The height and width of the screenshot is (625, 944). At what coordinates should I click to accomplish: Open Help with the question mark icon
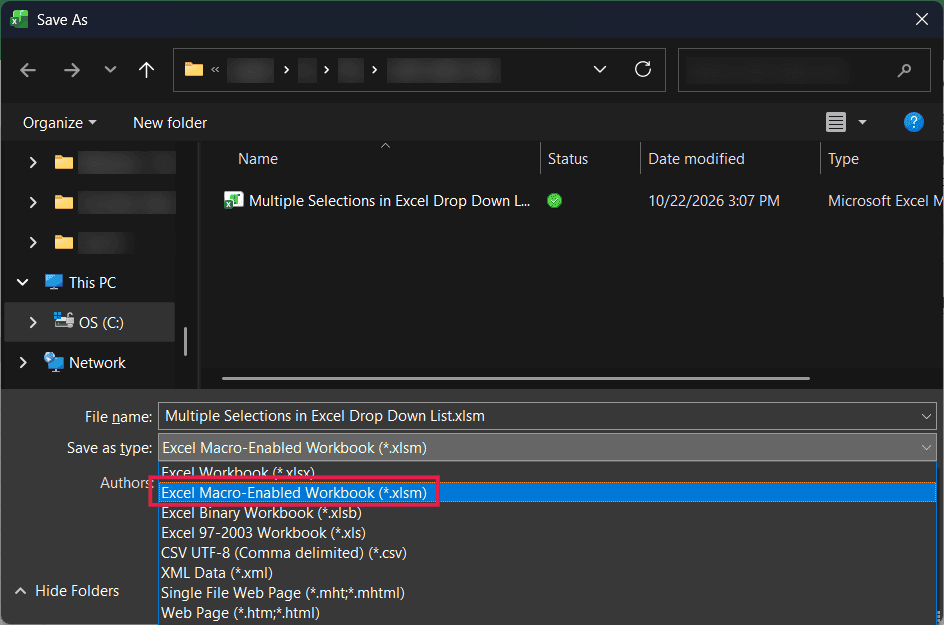(x=913, y=122)
